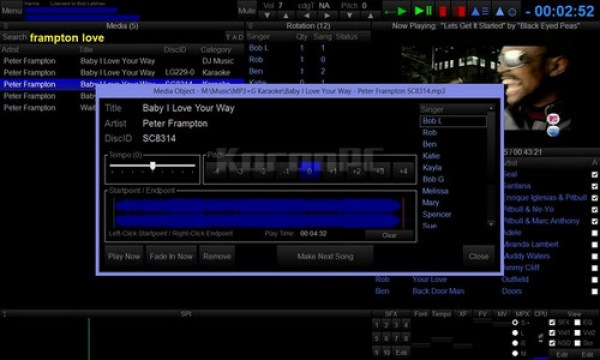This screenshot has height=360, width=600.
Task: Select pitch +2 in the Pitch selector
Action: [x=357, y=171]
